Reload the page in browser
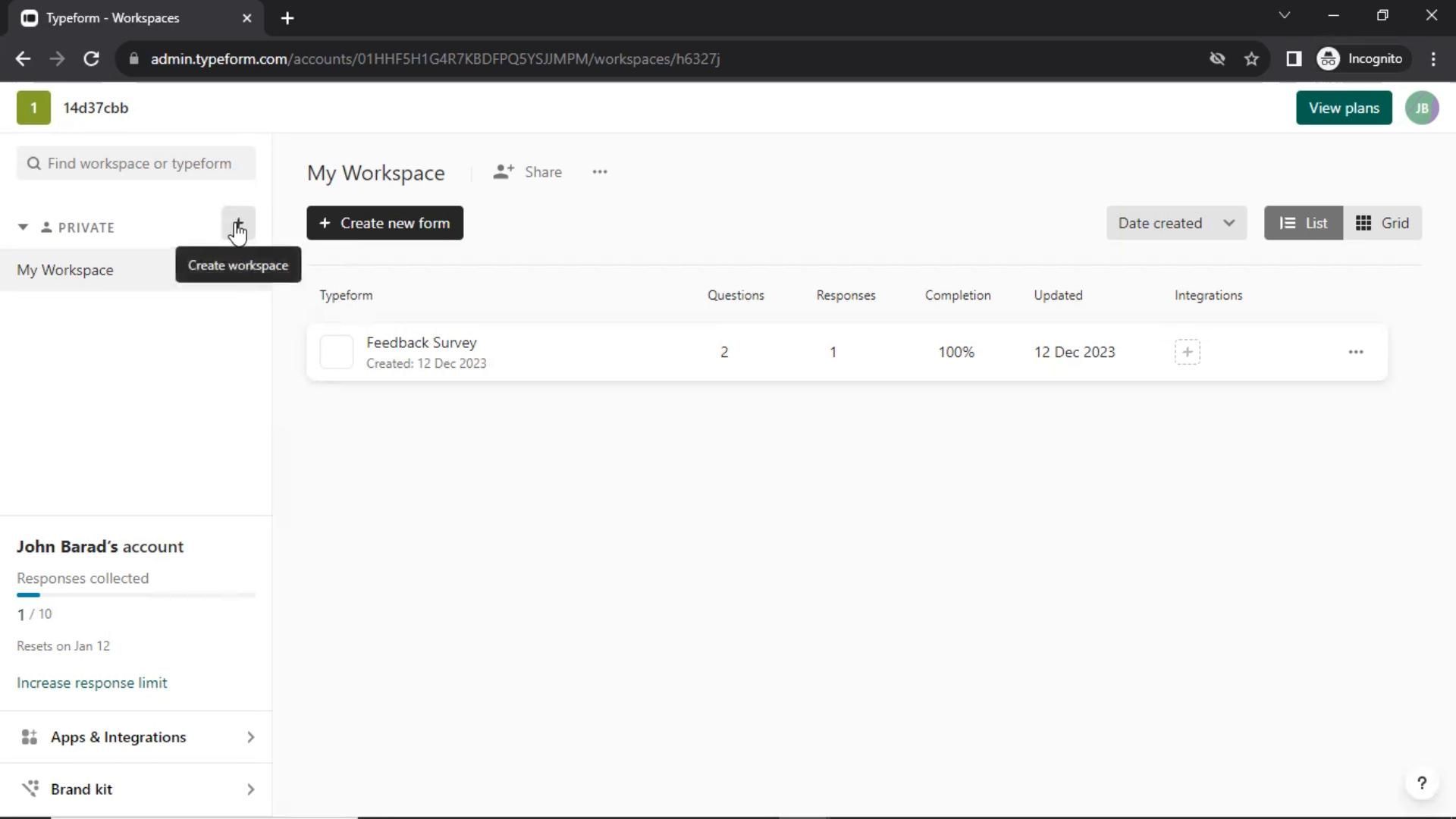The image size is (1456, 819). tap(91, 59)
